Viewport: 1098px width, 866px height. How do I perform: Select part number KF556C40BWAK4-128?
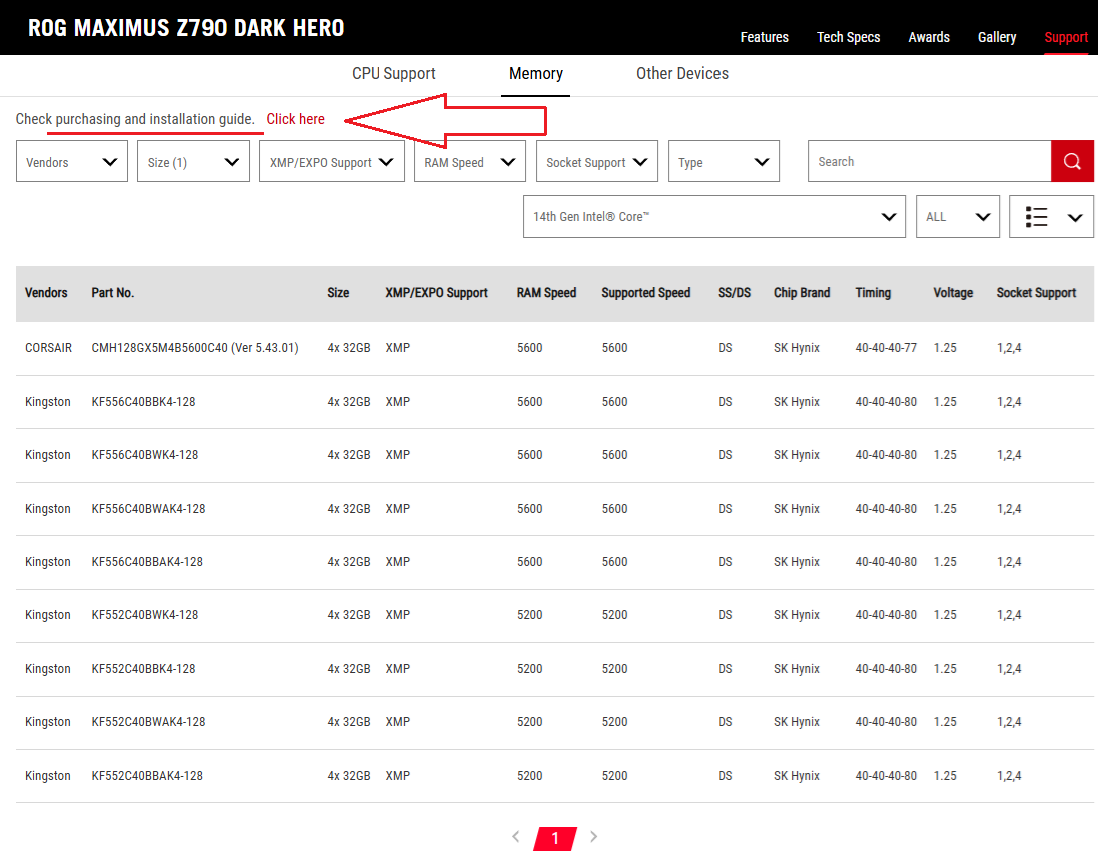(148, 509)
